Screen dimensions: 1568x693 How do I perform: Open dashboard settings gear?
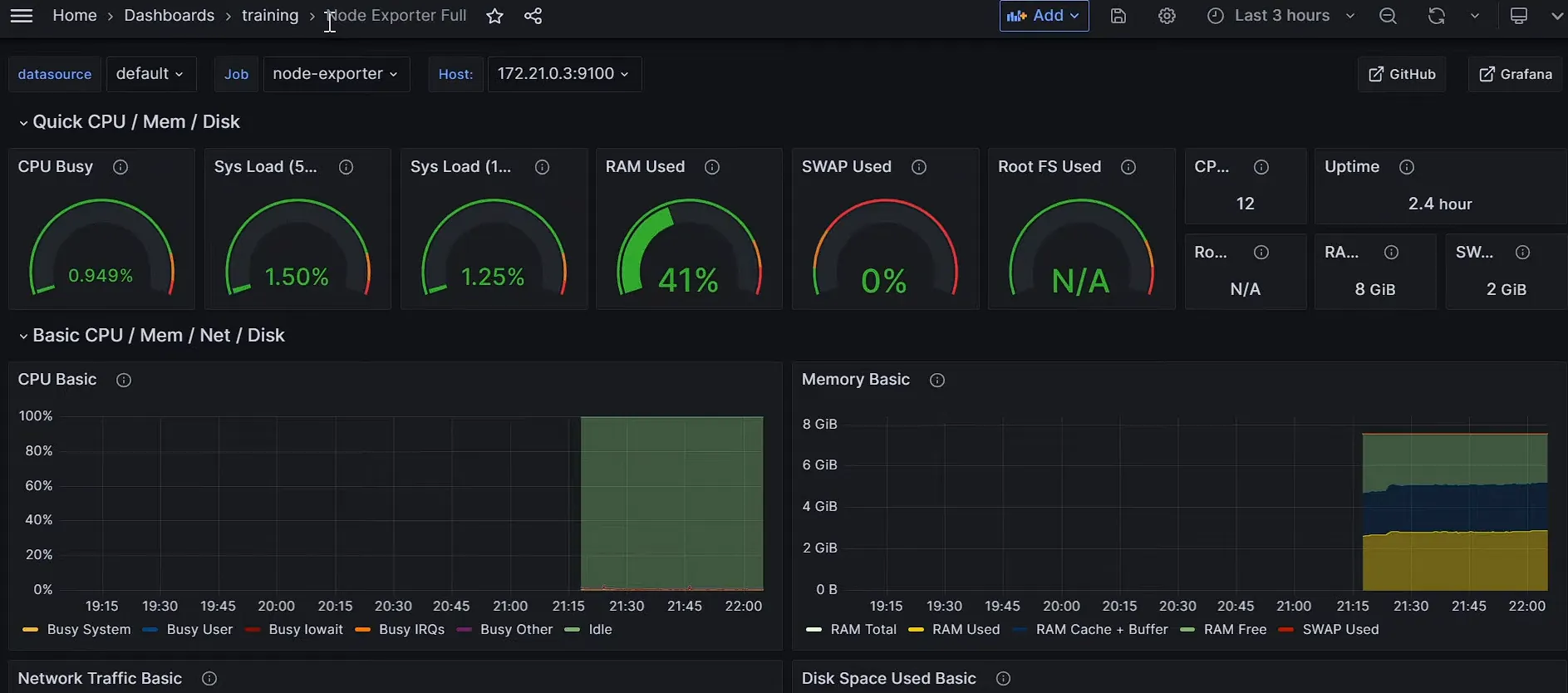(x=1167, y=16)
